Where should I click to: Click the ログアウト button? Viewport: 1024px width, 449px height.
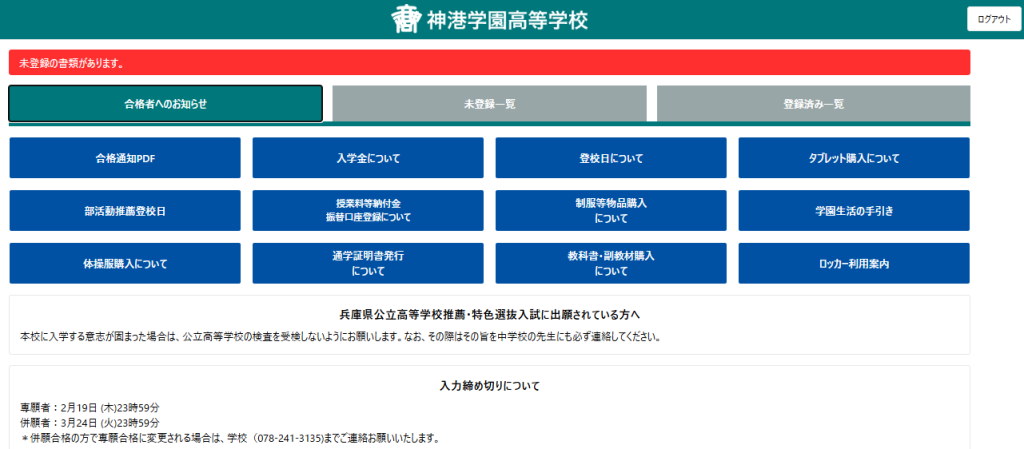994,19
